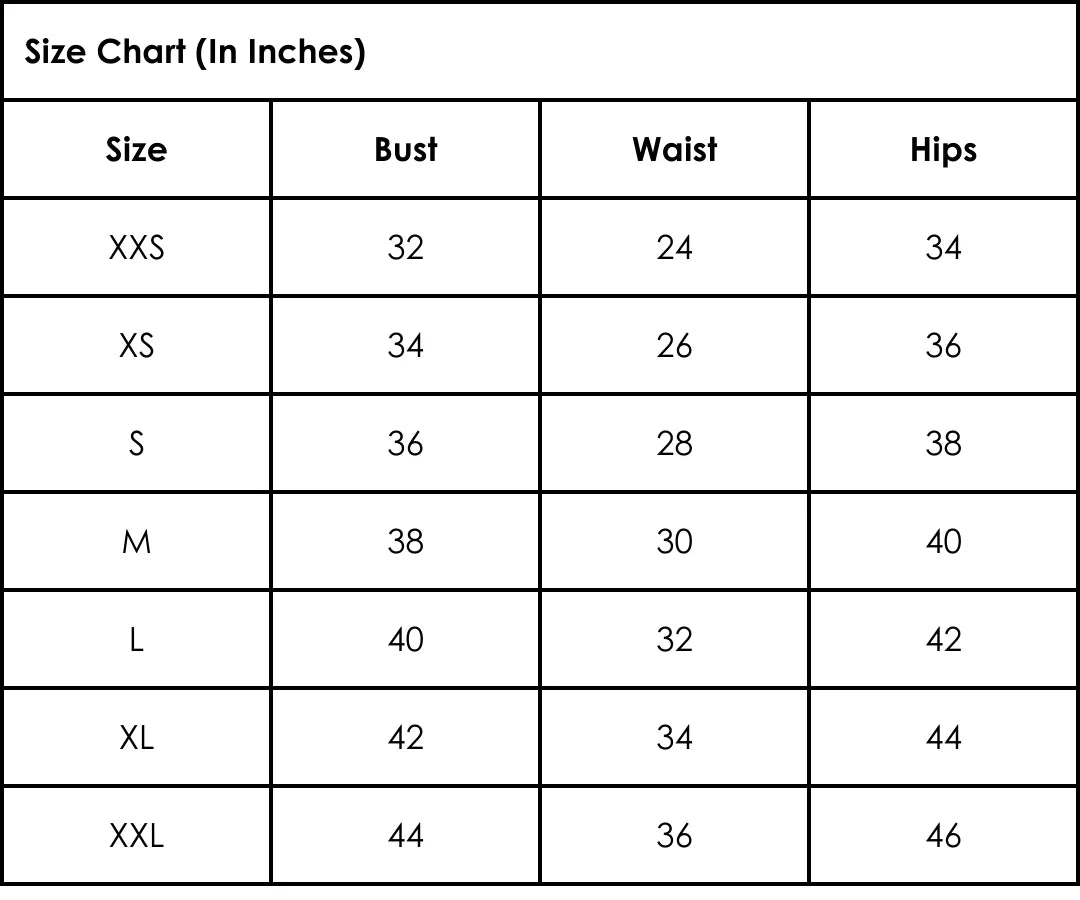Select the XS waist value 26

(x=674, y=345)
